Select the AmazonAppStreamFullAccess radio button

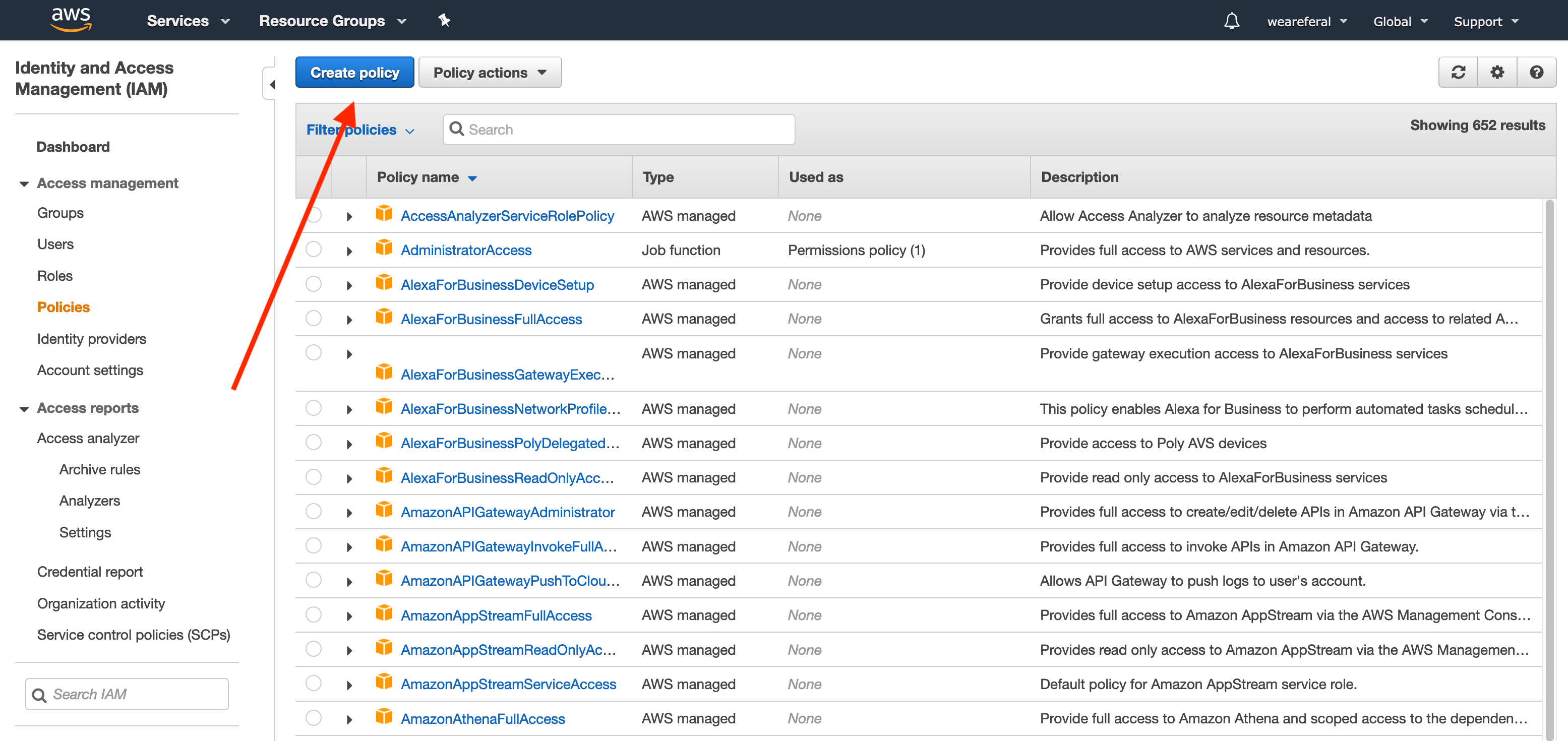point(314,615)
